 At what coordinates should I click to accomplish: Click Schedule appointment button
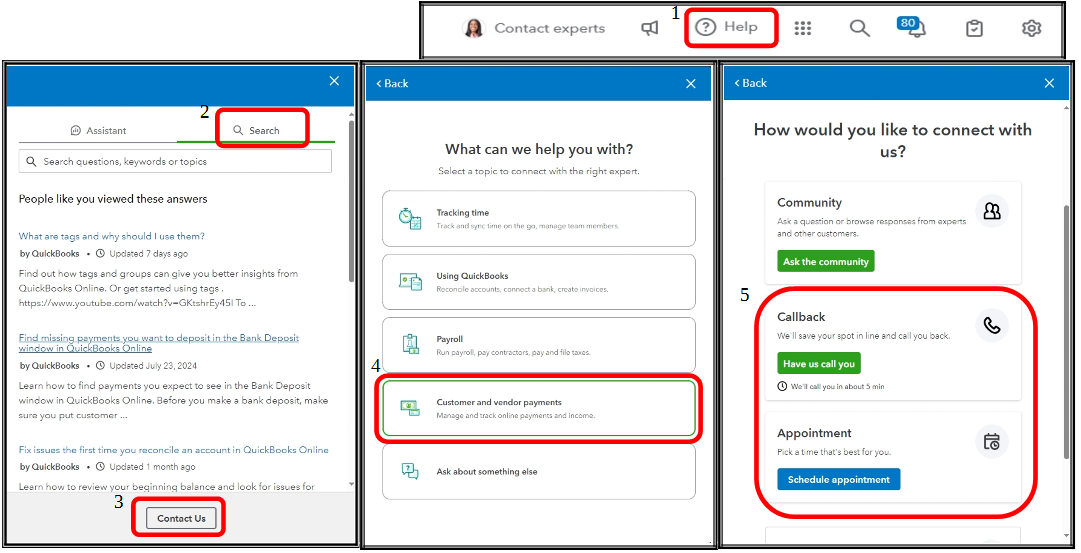point(839,479)
